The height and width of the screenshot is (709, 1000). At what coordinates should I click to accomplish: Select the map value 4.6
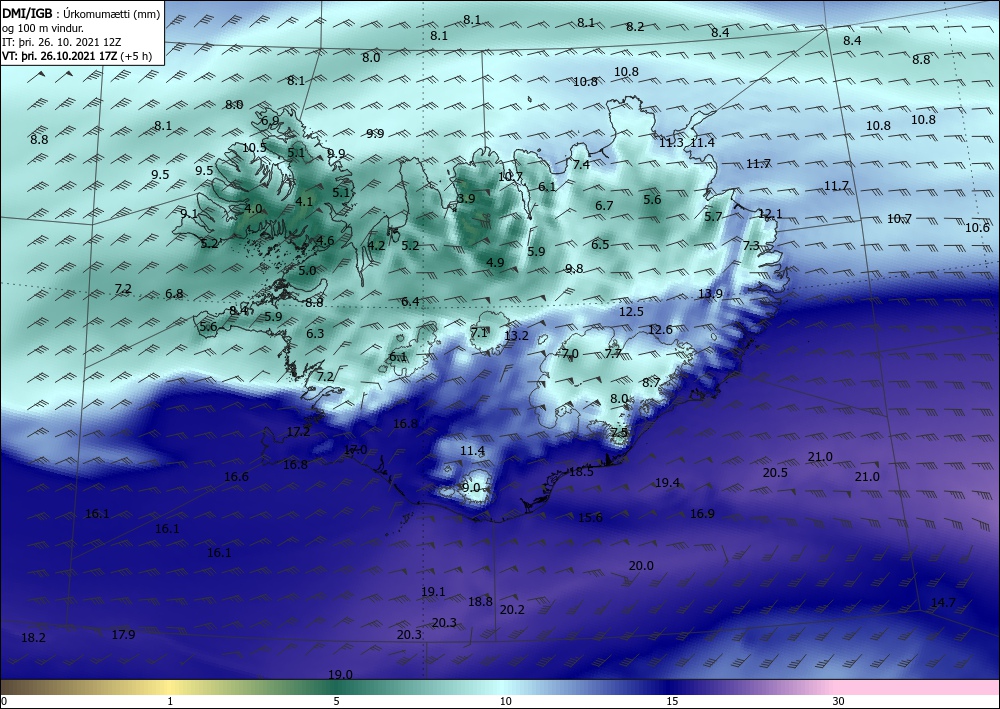[x=325, y=241]
